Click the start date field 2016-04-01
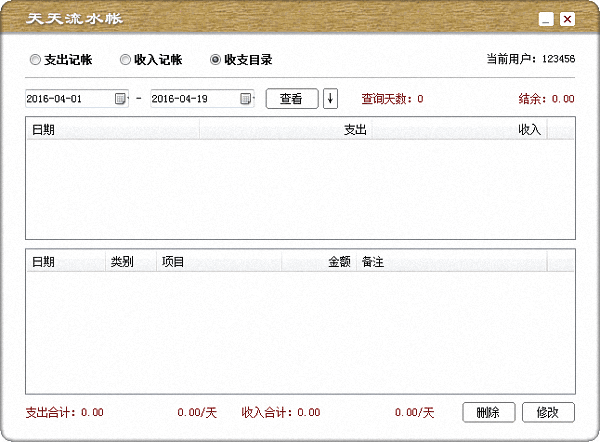Screen dimensions: 600x442 coord(70,99)
